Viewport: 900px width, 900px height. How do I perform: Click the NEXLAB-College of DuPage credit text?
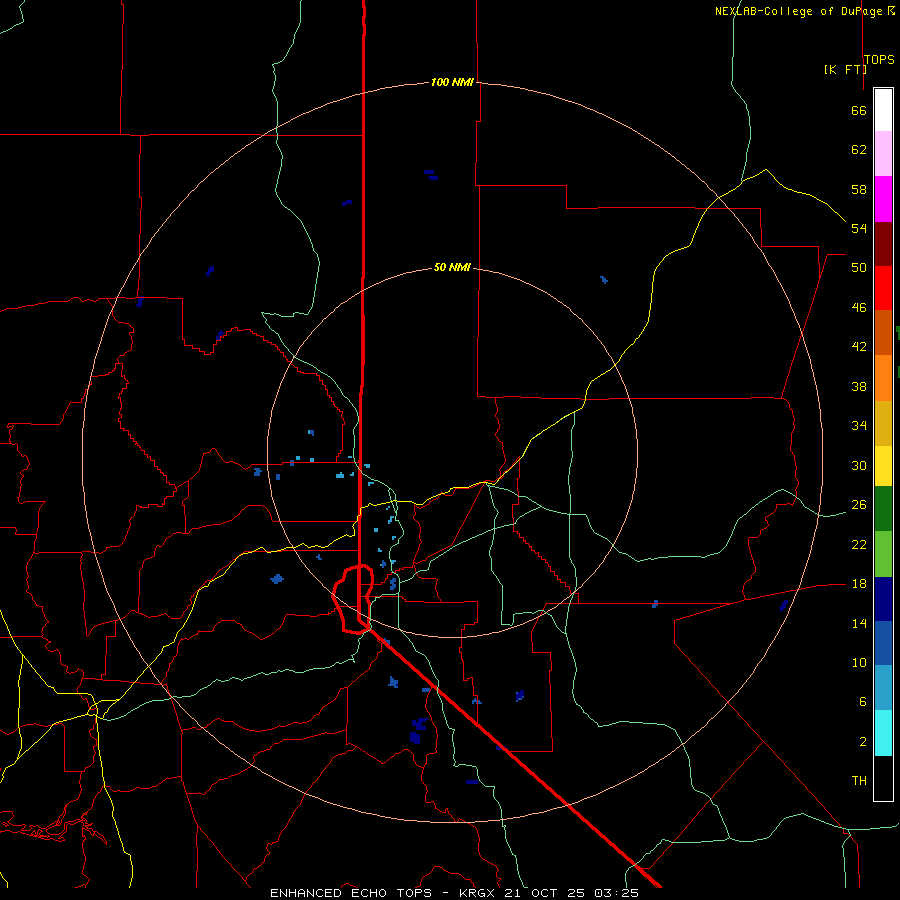pos(799,11)
